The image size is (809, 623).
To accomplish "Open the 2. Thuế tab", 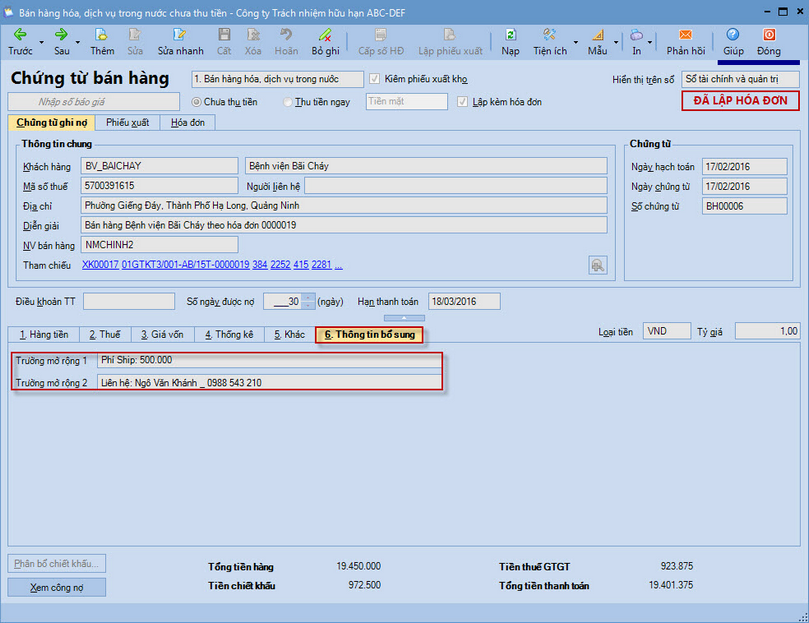I will pos(105,334).
